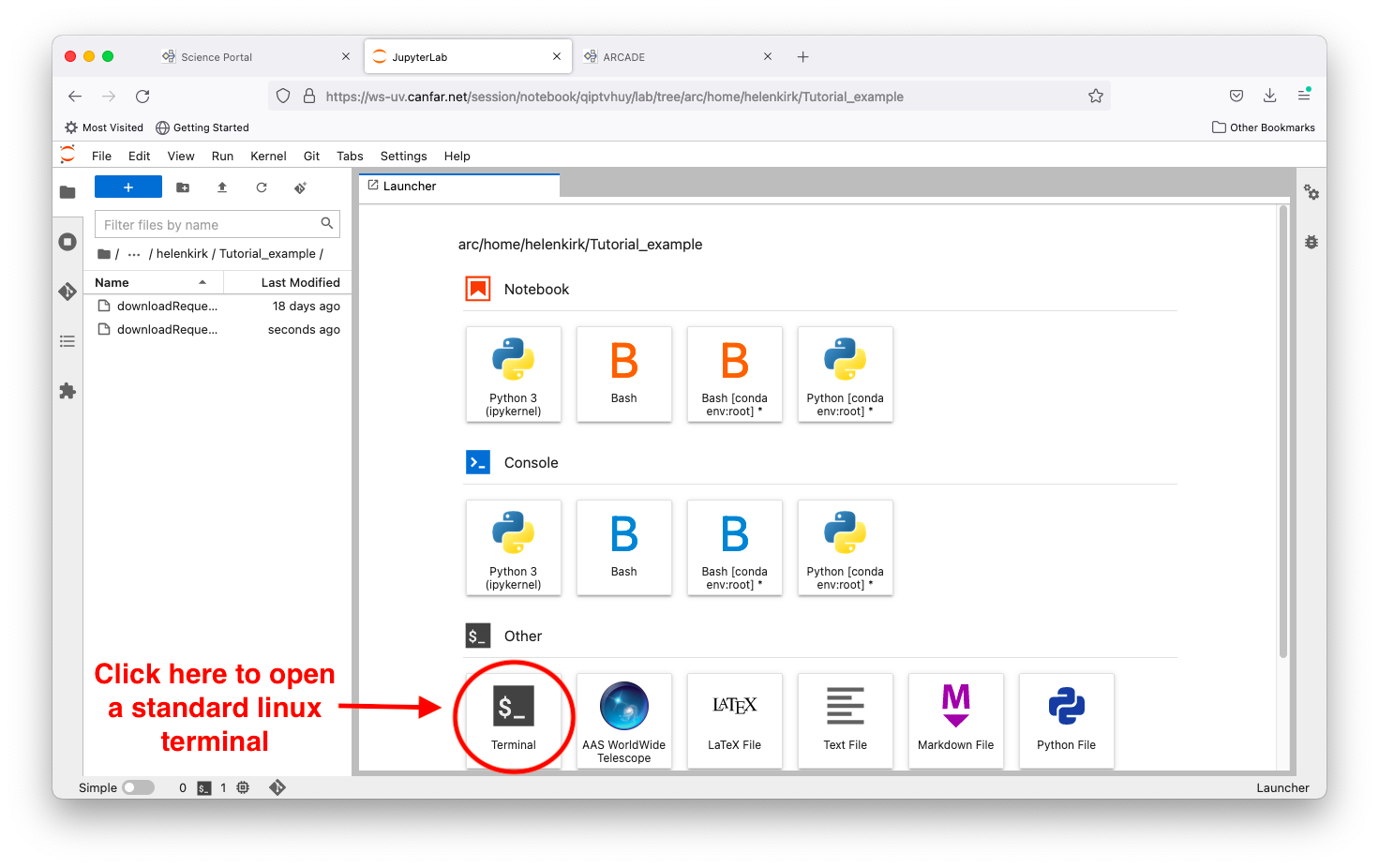Viewport: 1379px width, 868px height.
Task: Start Bash [conda env:root] console
Action: [735, 547]
